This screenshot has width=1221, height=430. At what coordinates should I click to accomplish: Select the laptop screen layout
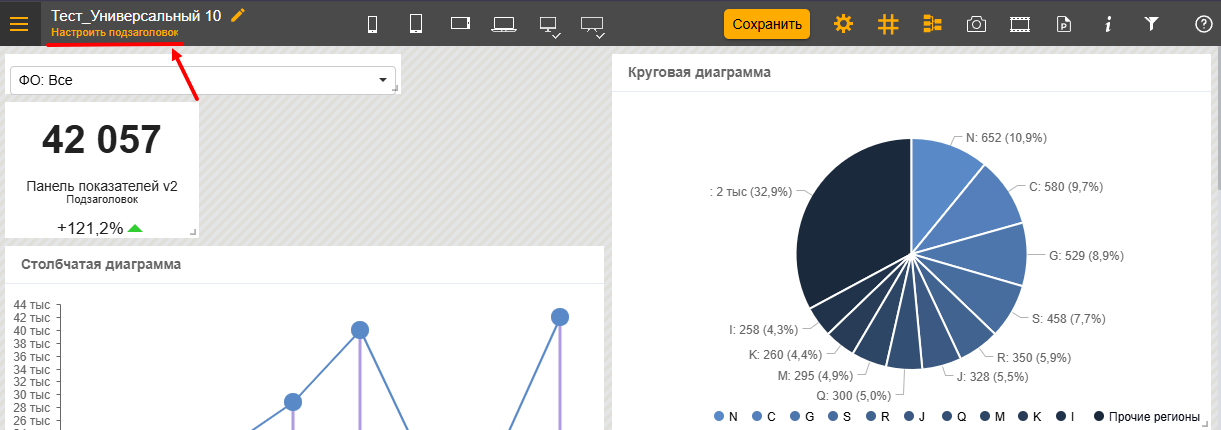pyautogui.click(x=503, y=24)
